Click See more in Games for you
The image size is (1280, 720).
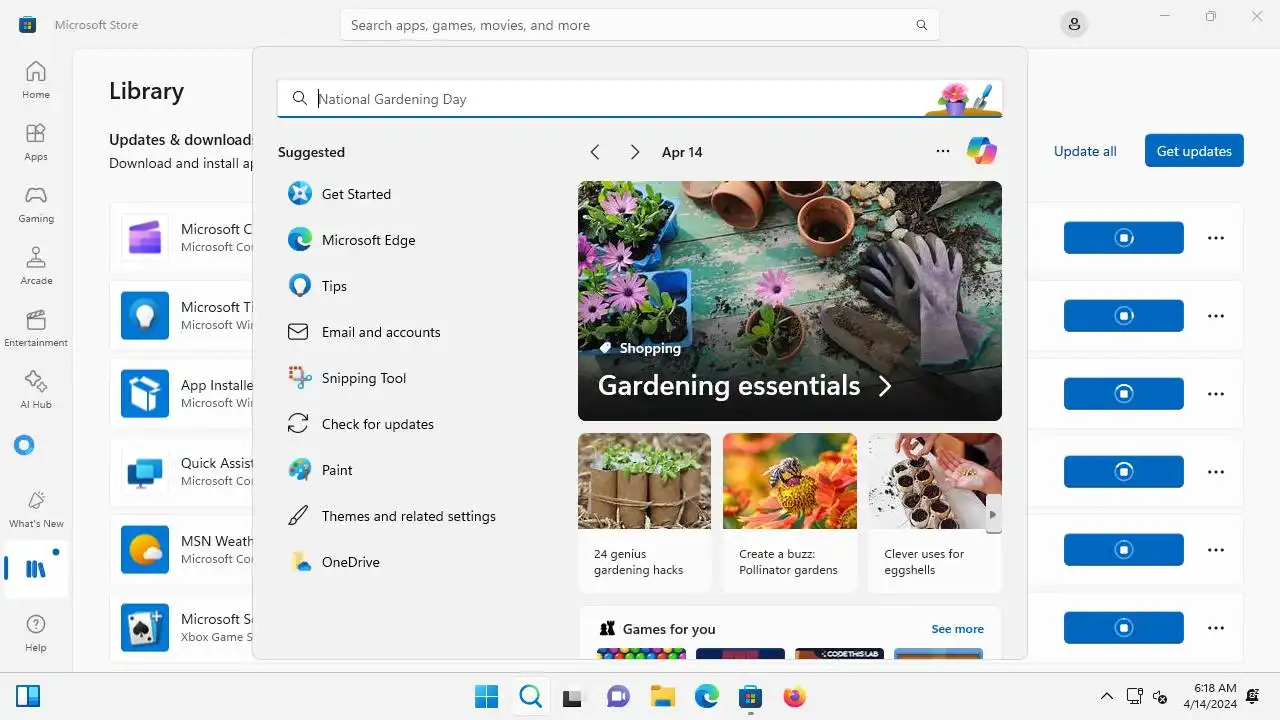point(957,629)
